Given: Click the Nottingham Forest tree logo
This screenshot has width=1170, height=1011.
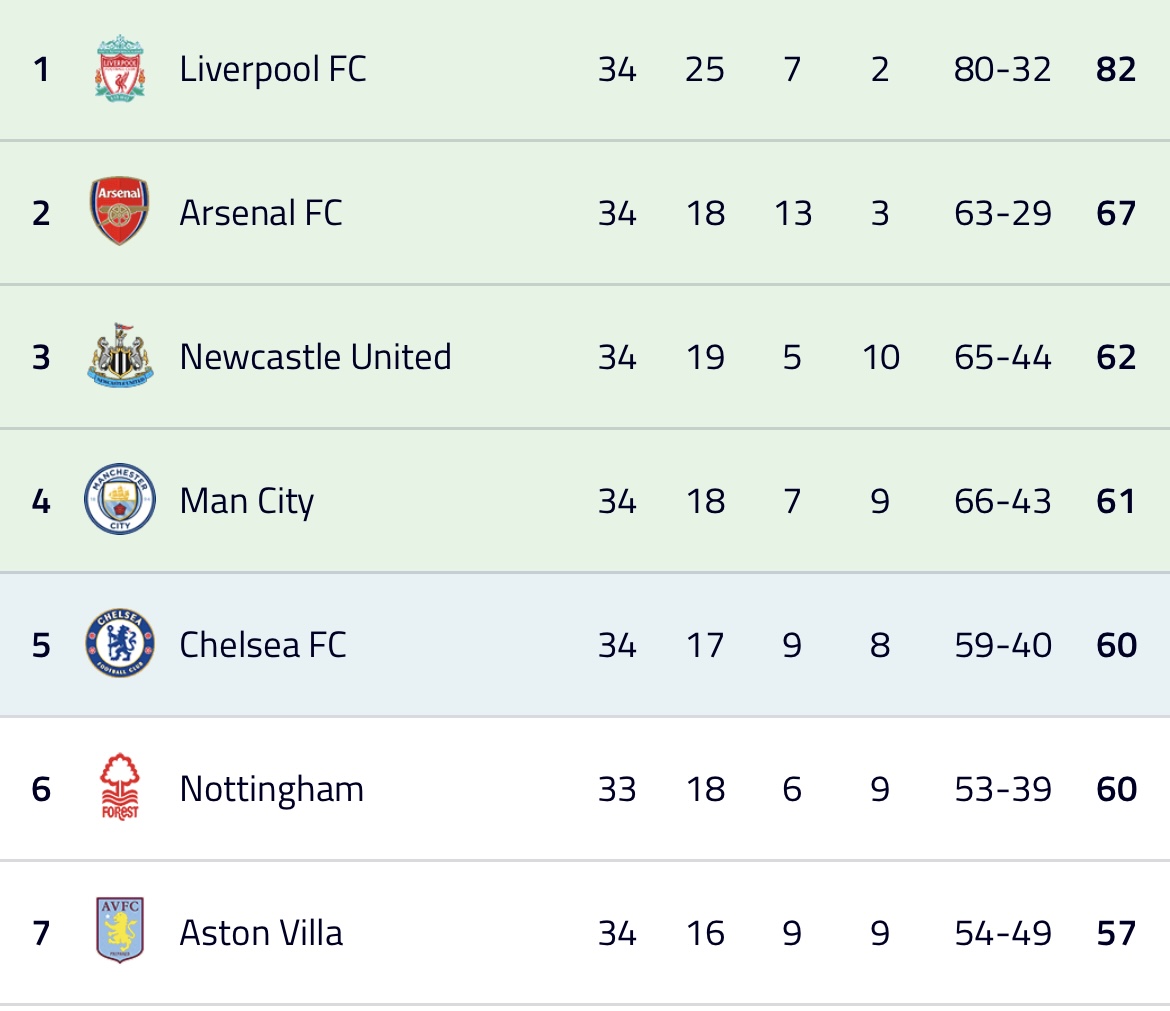Looking at the screenshot, I should (120, 787).
